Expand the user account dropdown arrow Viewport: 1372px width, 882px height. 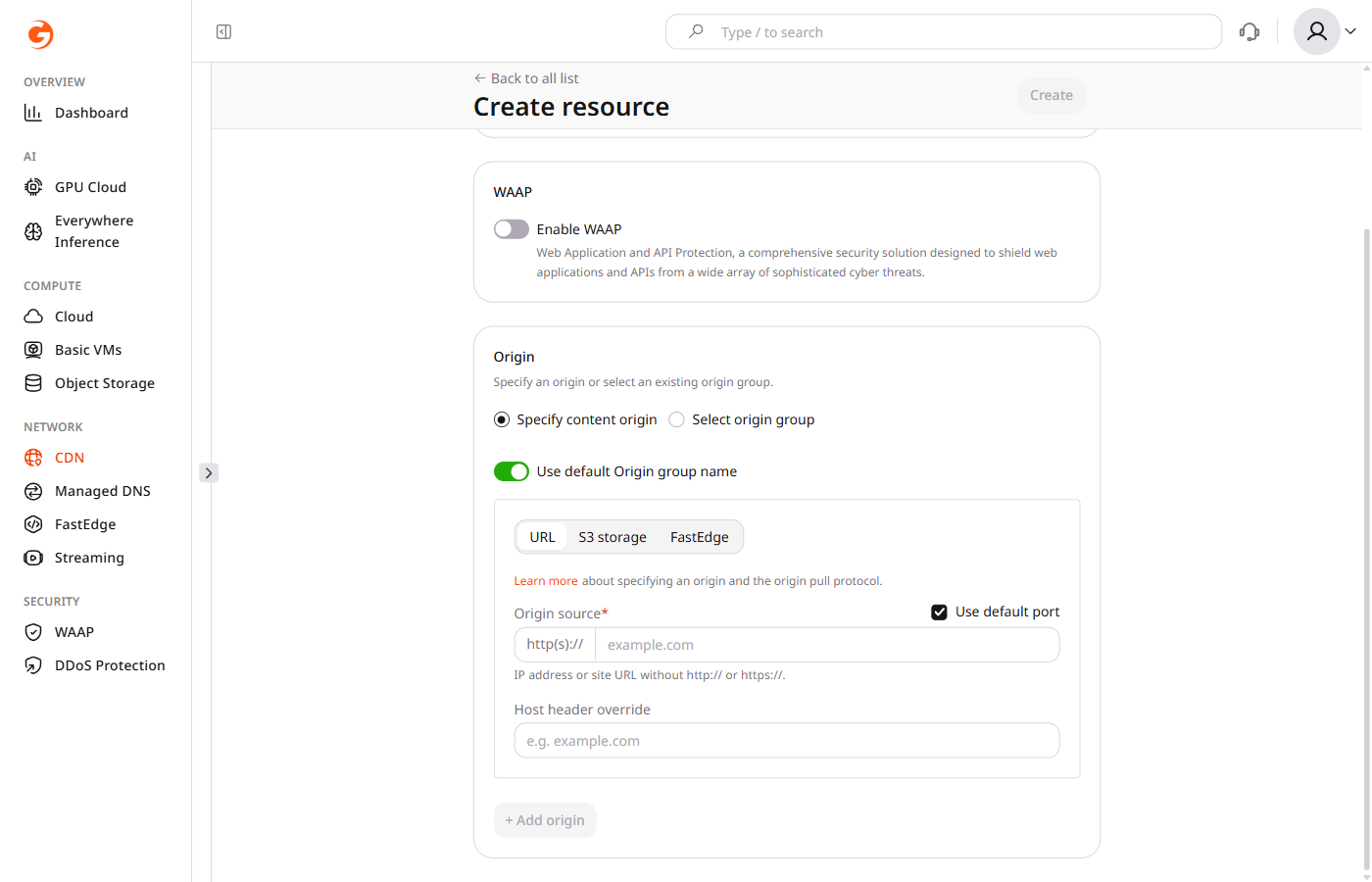pos(1350,31)
